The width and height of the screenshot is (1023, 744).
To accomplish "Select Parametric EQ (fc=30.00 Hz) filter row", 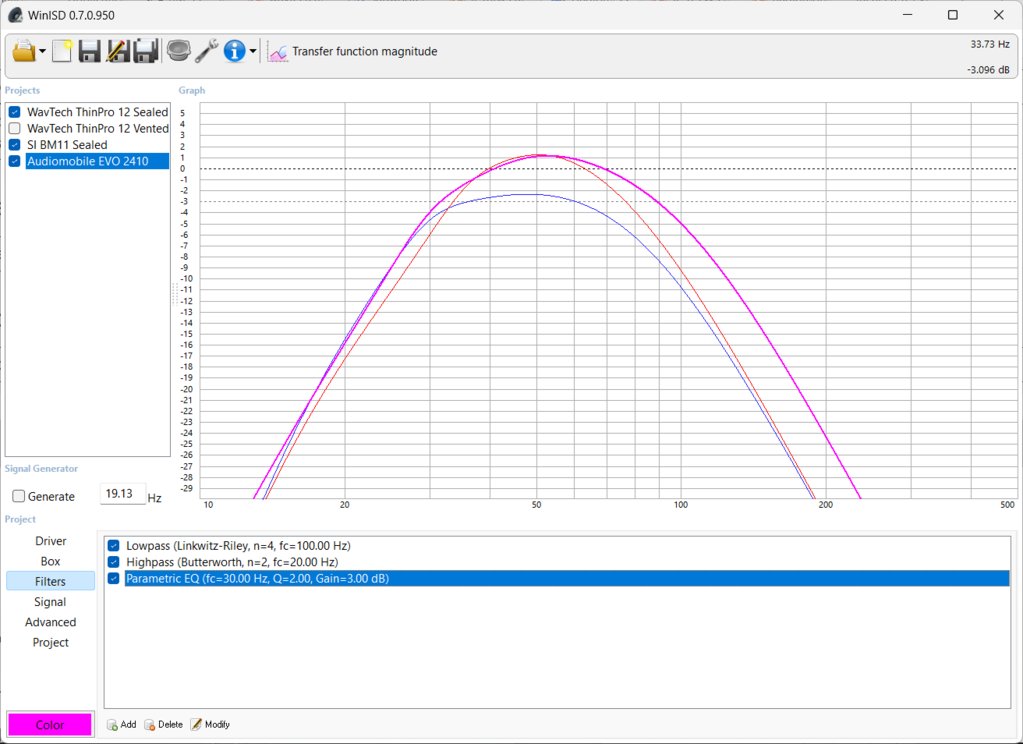I will click(567, 578).
